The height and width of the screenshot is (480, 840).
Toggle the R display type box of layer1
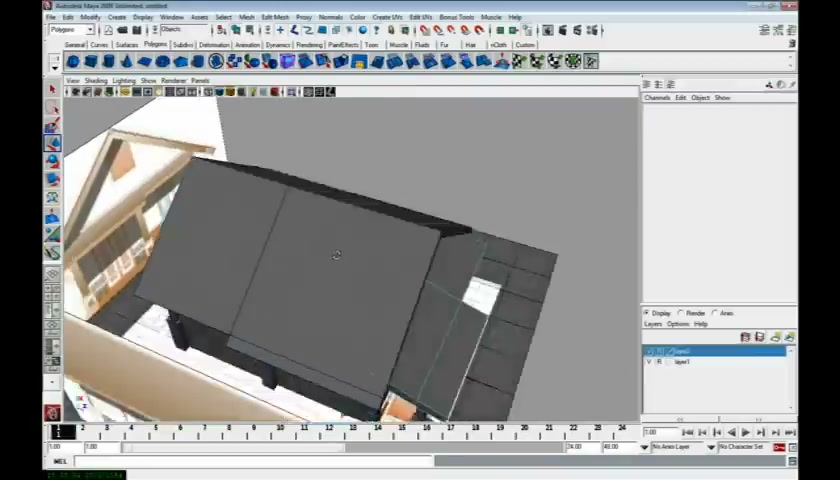click(x=659, y=362)
